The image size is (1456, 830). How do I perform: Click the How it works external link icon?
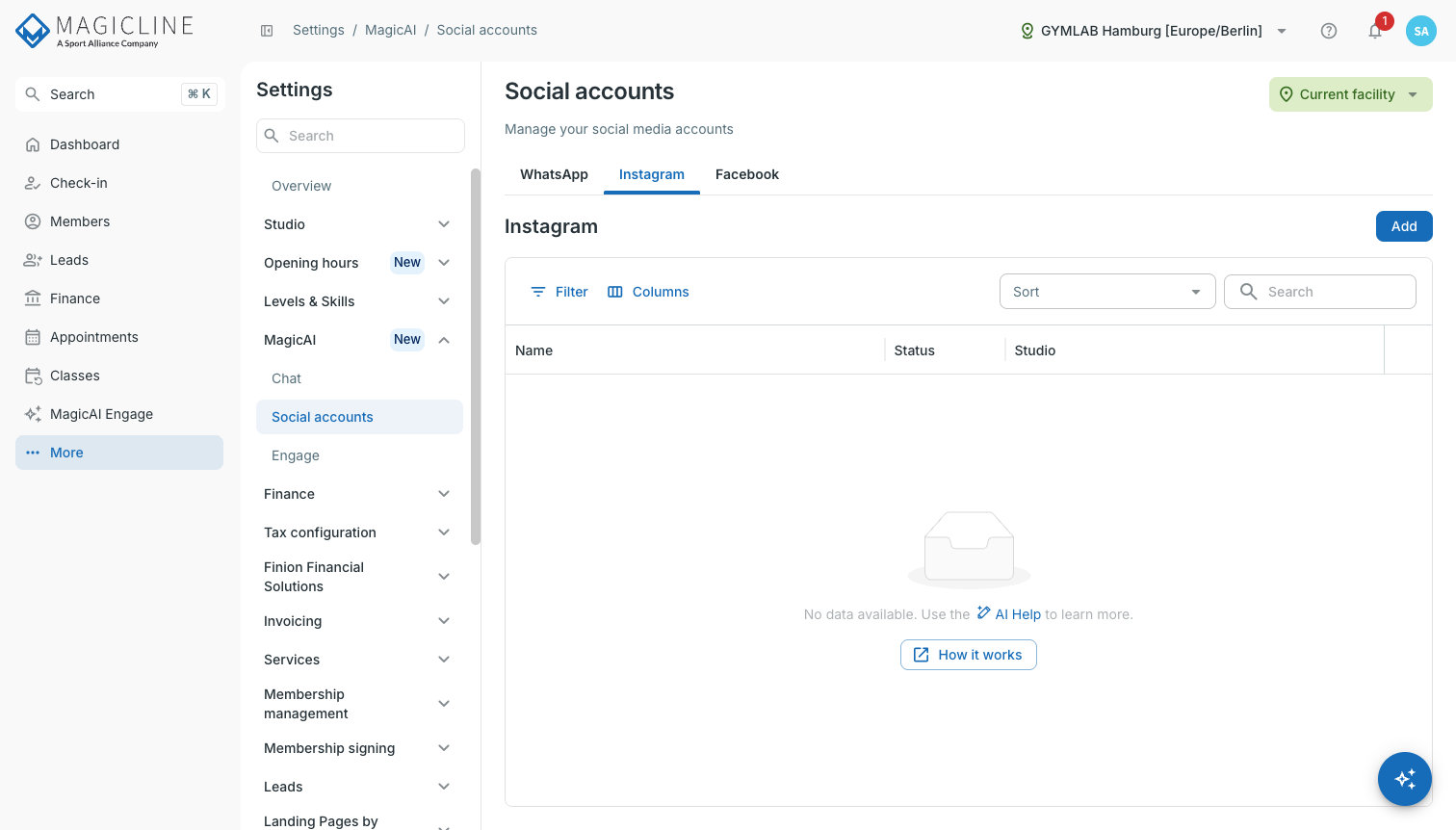tap(922, 655)
